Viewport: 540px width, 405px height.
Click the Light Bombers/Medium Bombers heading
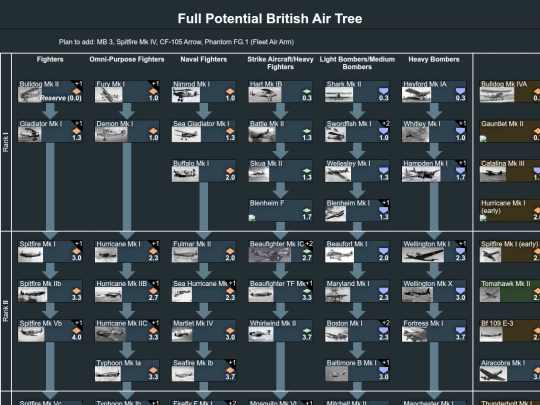coord(357,63)
